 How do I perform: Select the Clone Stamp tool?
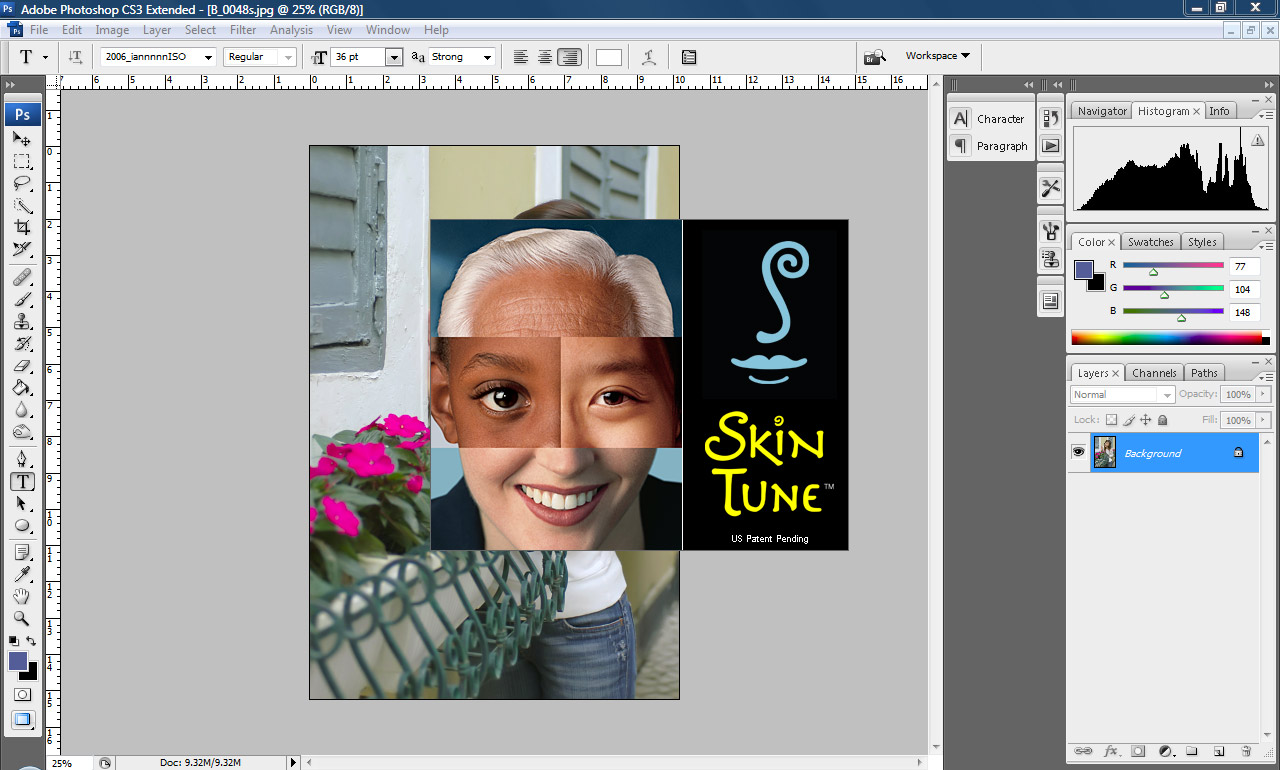tap(22, 321)
